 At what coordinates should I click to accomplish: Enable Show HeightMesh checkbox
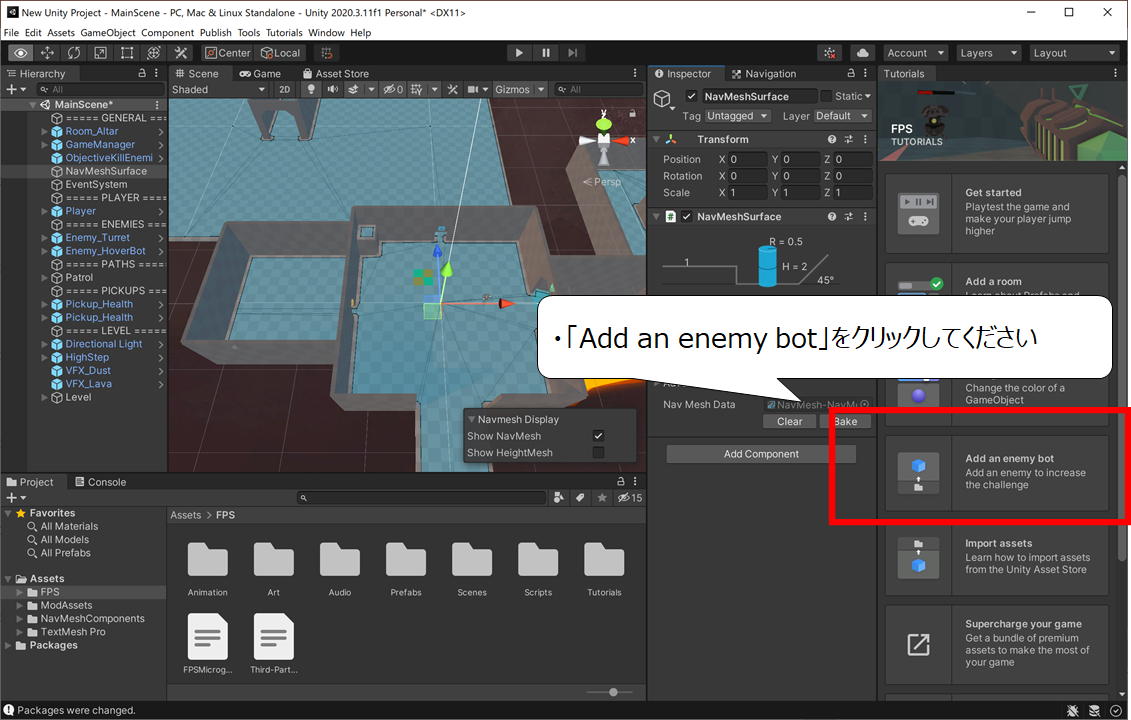pos(598,452)
